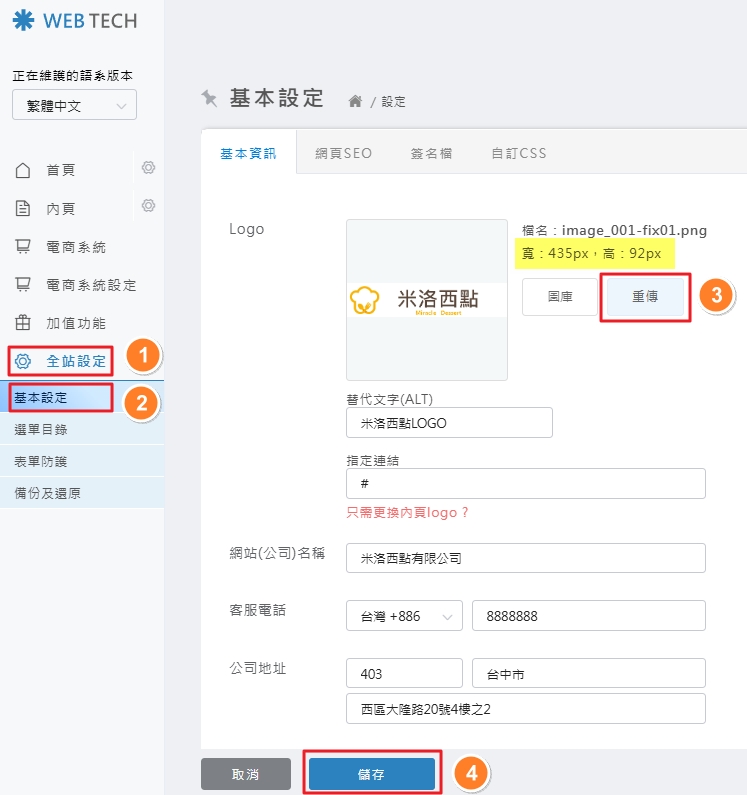
Task: Click the gift icon beside 加值功能
Action: [23, 322]
